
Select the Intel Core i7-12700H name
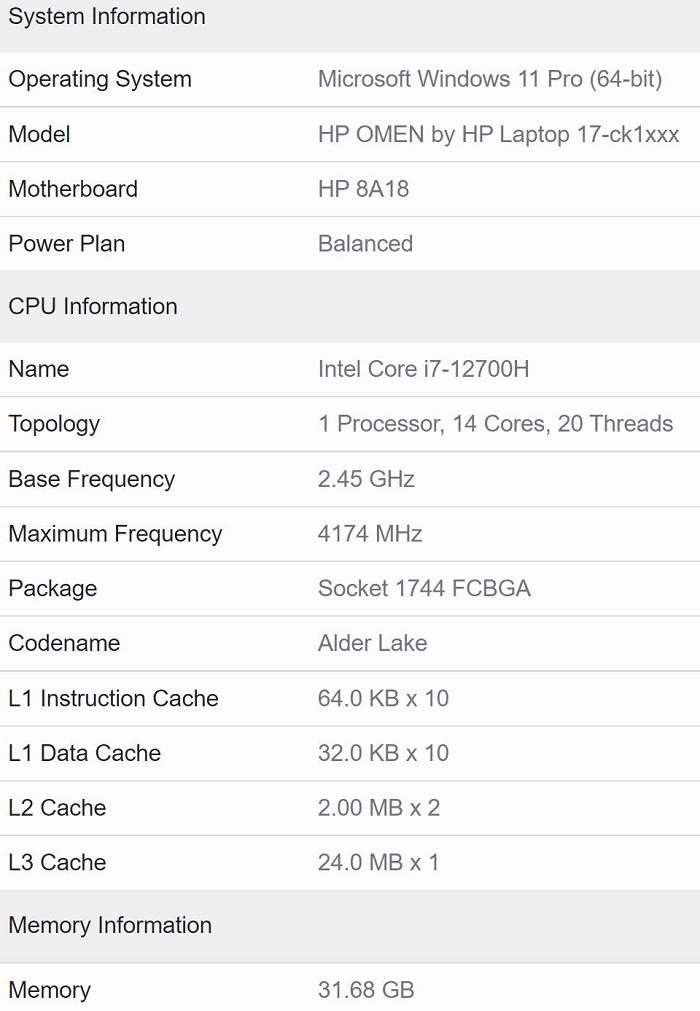(x=423, y=369)
